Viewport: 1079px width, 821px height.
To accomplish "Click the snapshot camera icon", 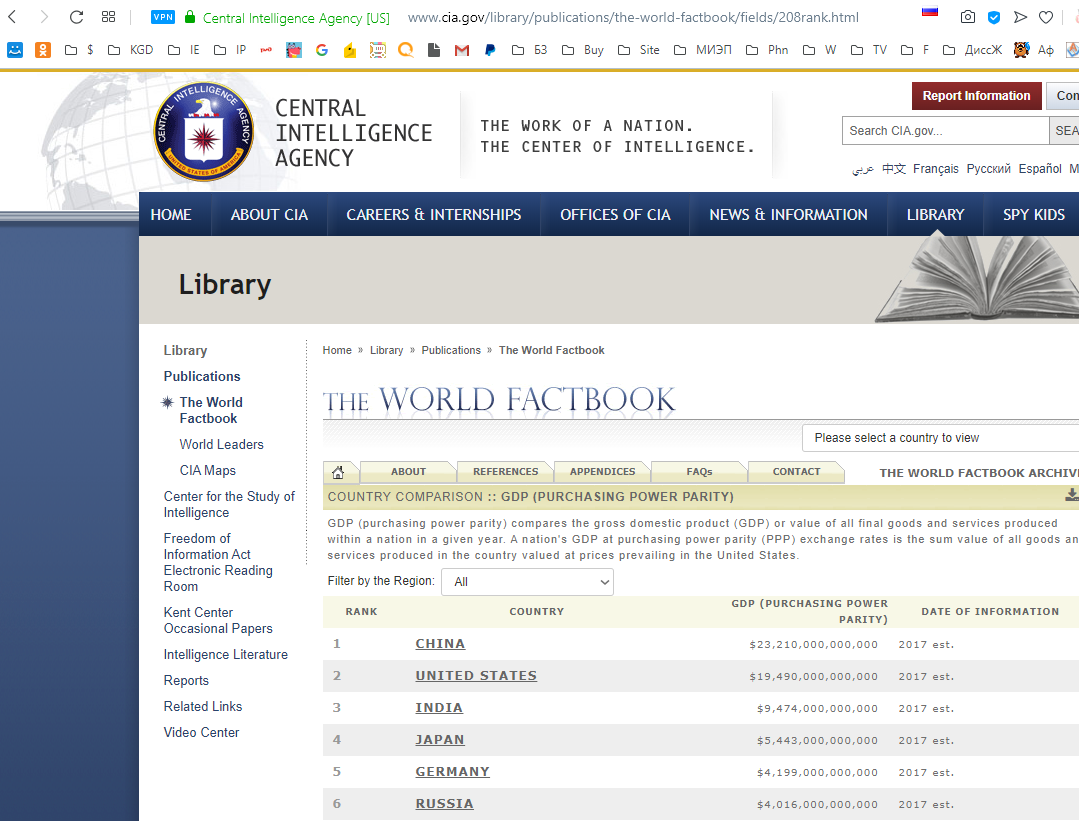I will tap(967, 17).
